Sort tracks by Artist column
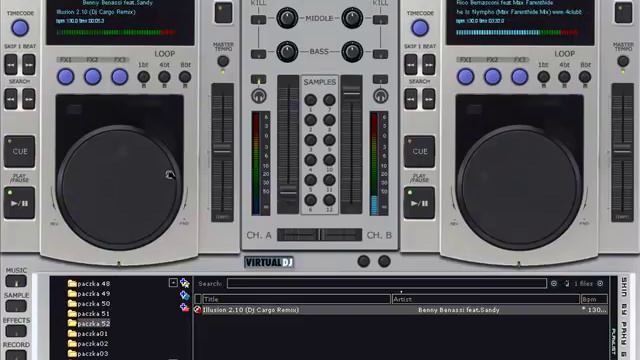The height and width of the screenshot is (360, 640). 485,299
